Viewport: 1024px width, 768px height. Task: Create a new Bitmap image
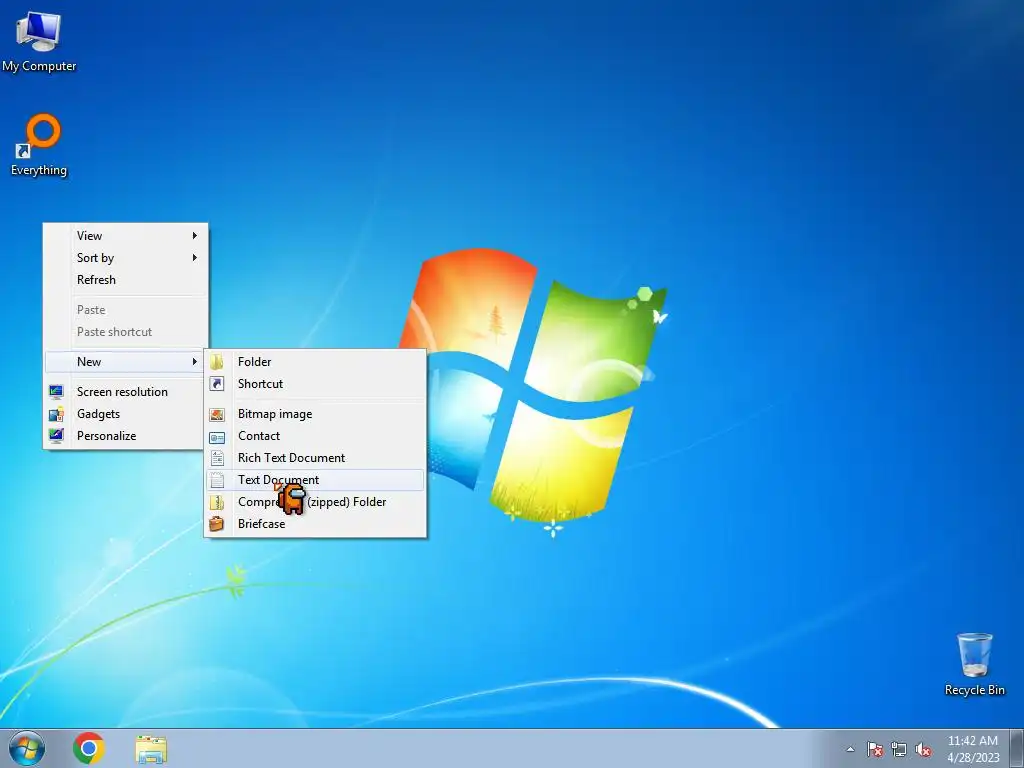(315, 414)
